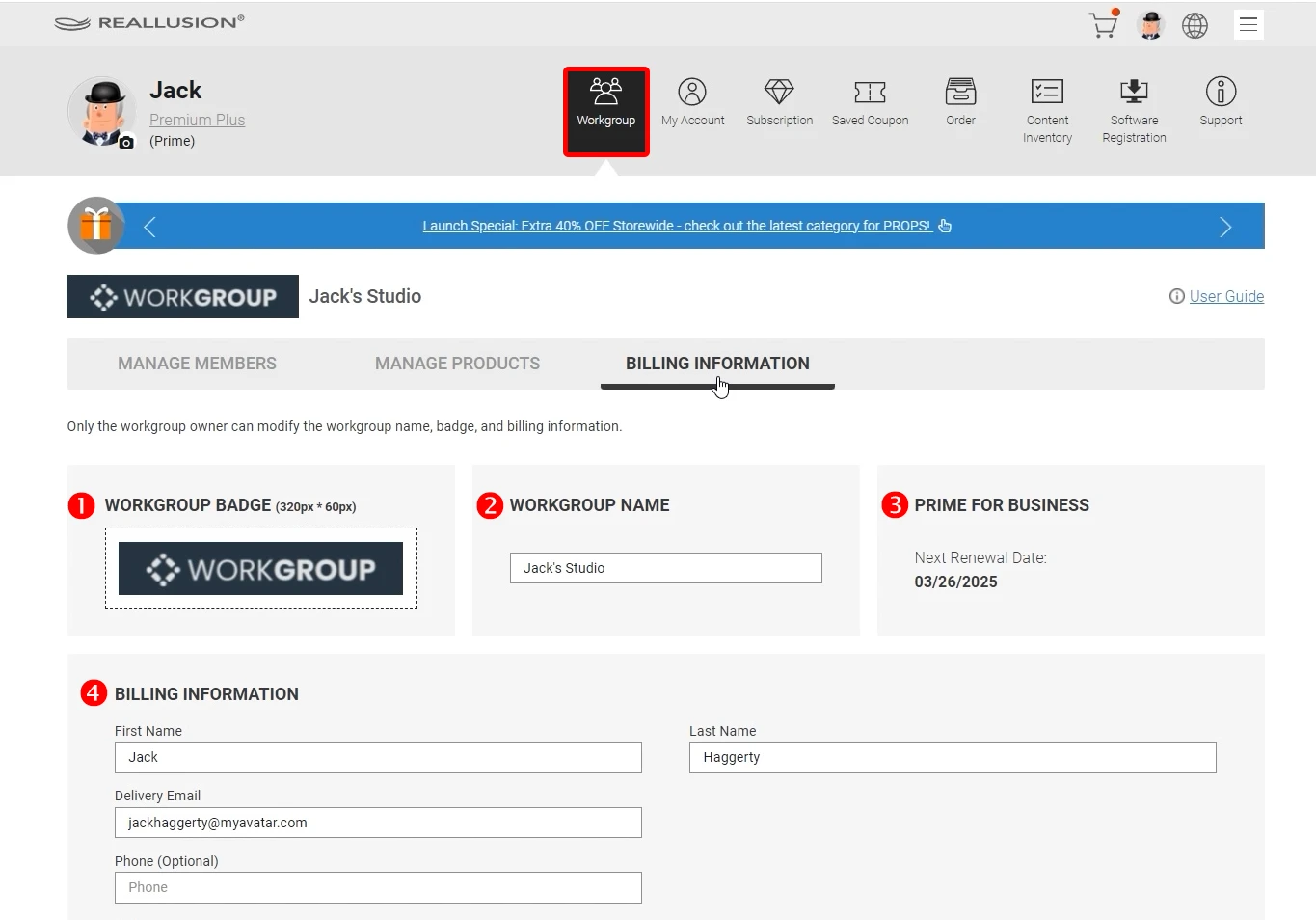Click the globe language icon

[1195, 25]
